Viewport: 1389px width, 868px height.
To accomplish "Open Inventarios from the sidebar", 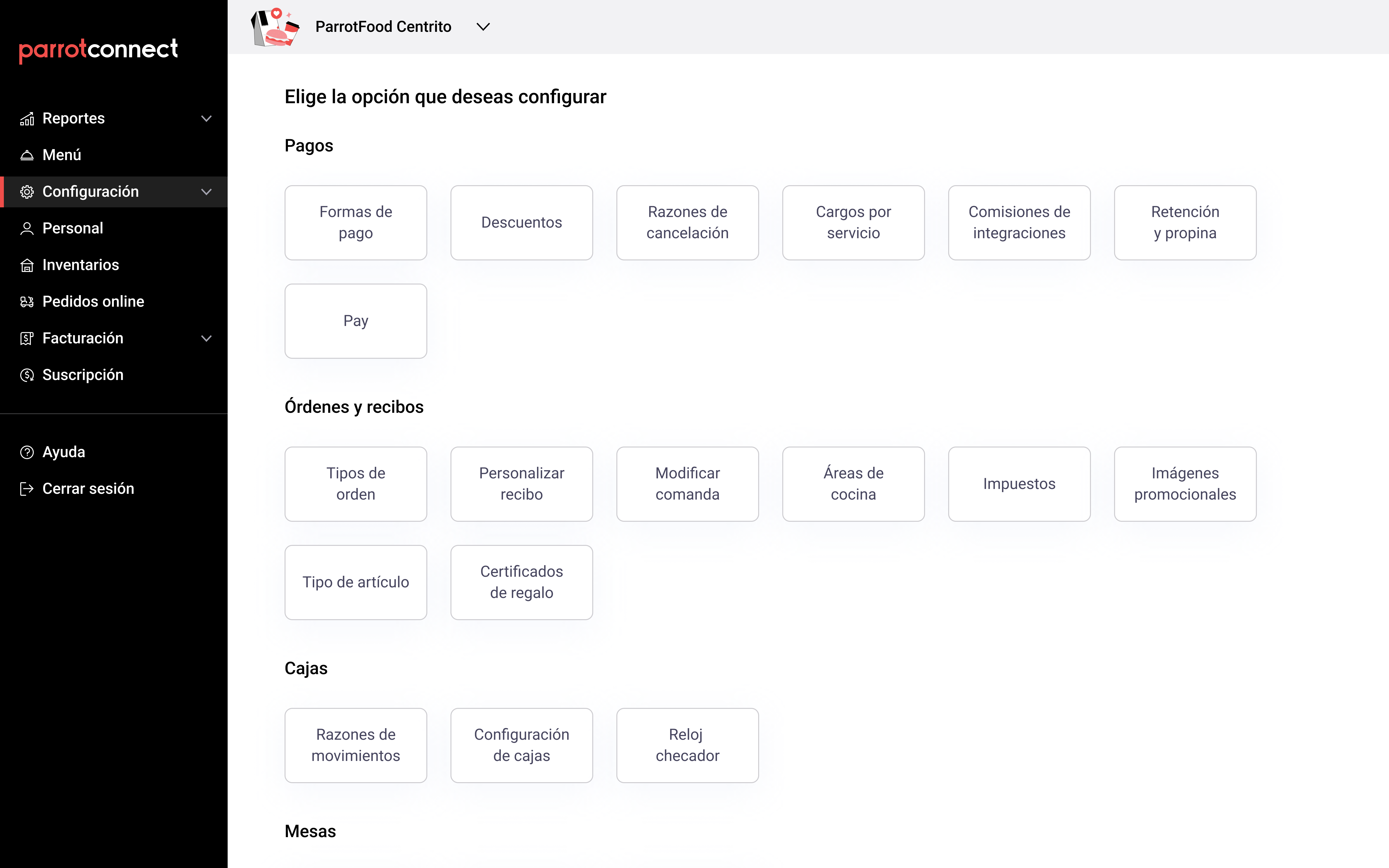I will click(114, 265).
